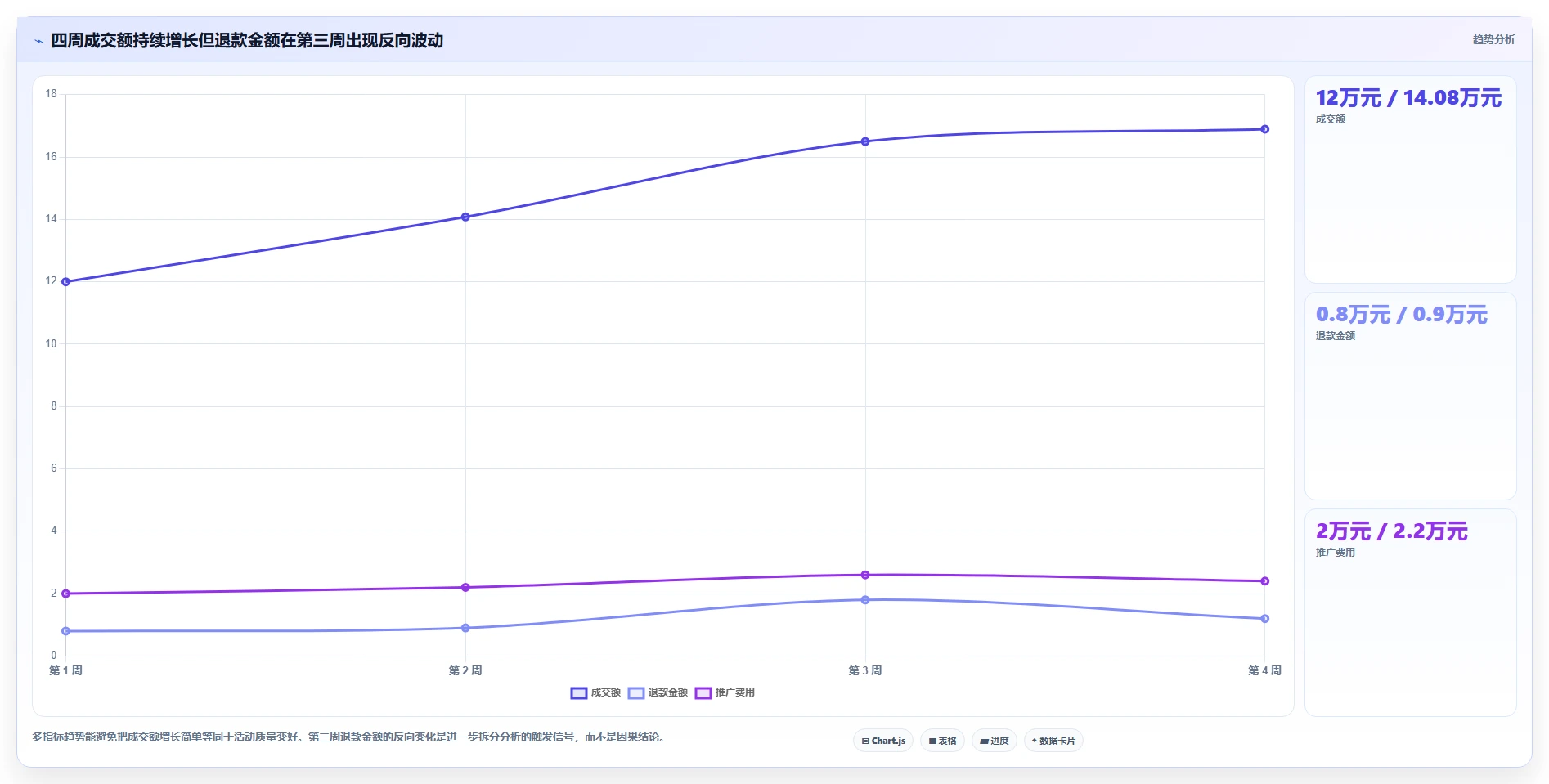Click the y-axis tick label 4
This screenshot has width=1549, height=784.
(x=54, y=531)
